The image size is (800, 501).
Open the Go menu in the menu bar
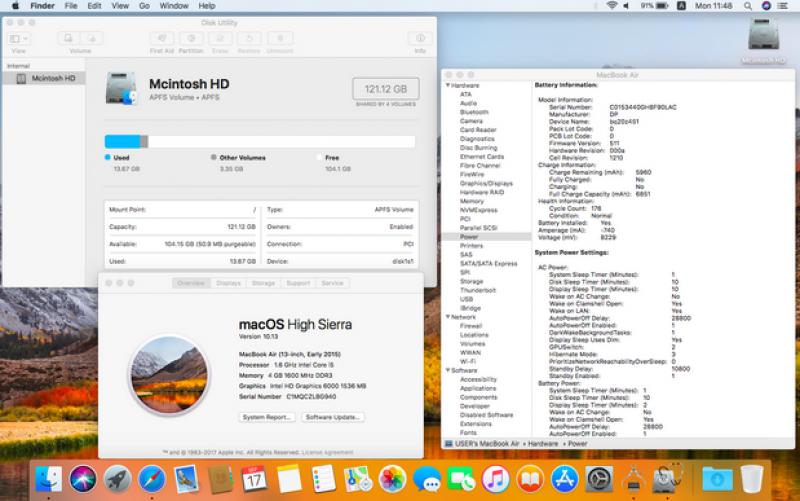click(x=145, y=6)
